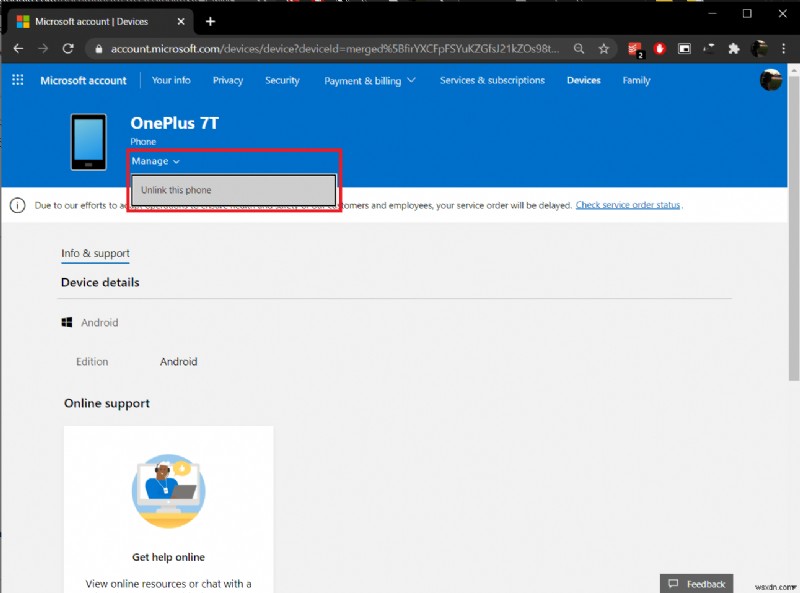This screenshot has width=800, height=593.
Task: Open the Microsoft apps grid launcher
Action: click(x=17, y=80)
